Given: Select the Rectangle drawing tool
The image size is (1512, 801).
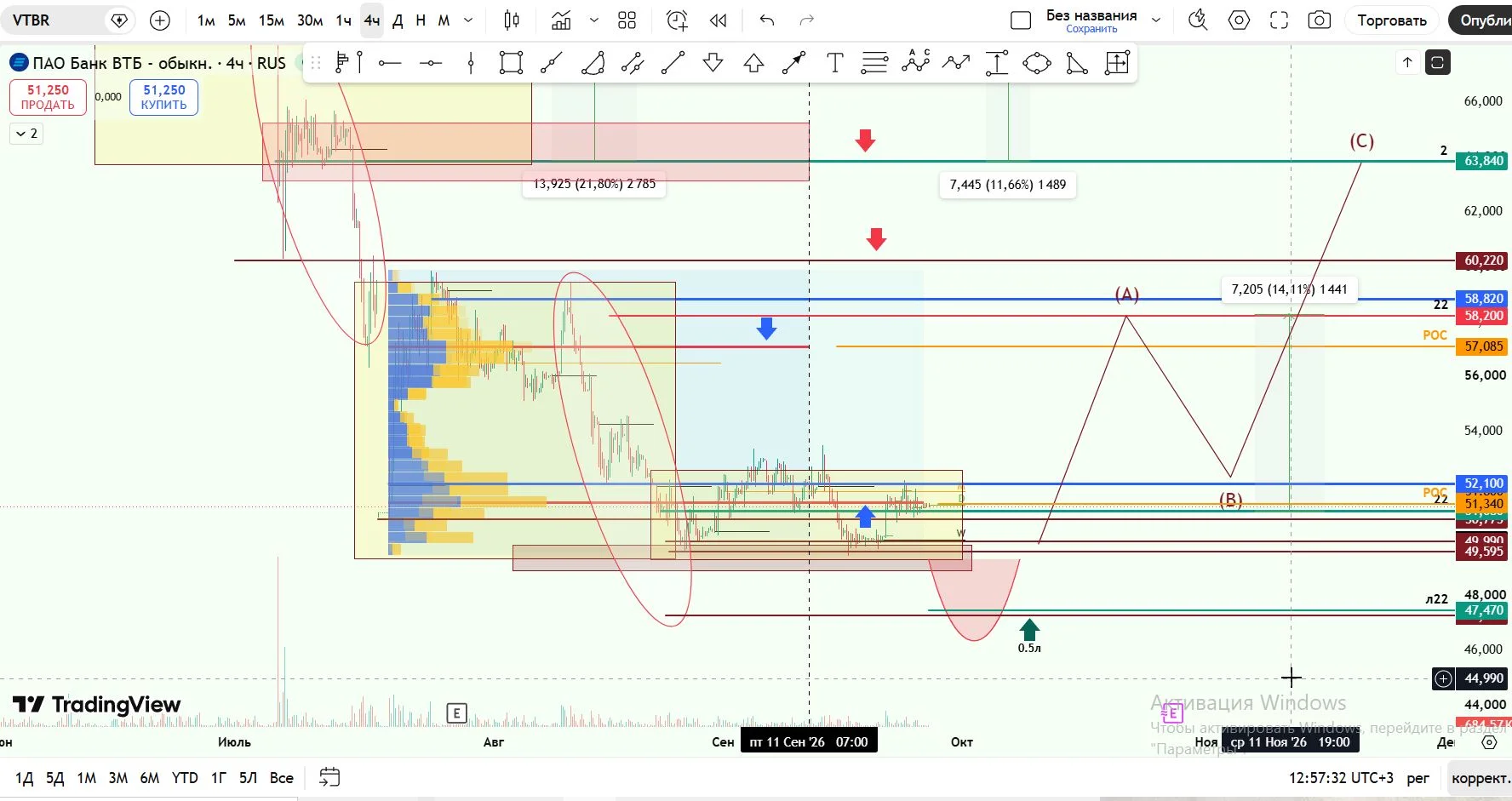Looking at the screenshot, I should 511,62.
